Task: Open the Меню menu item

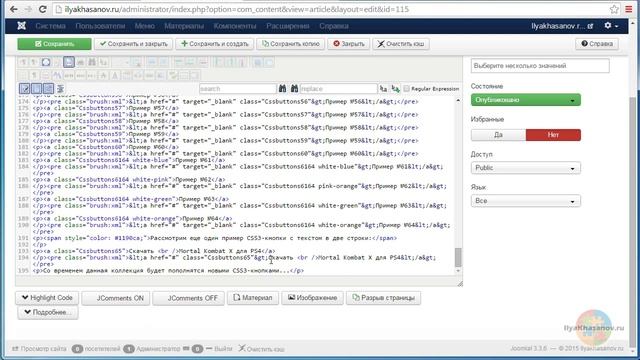Action: coord(144,26)
